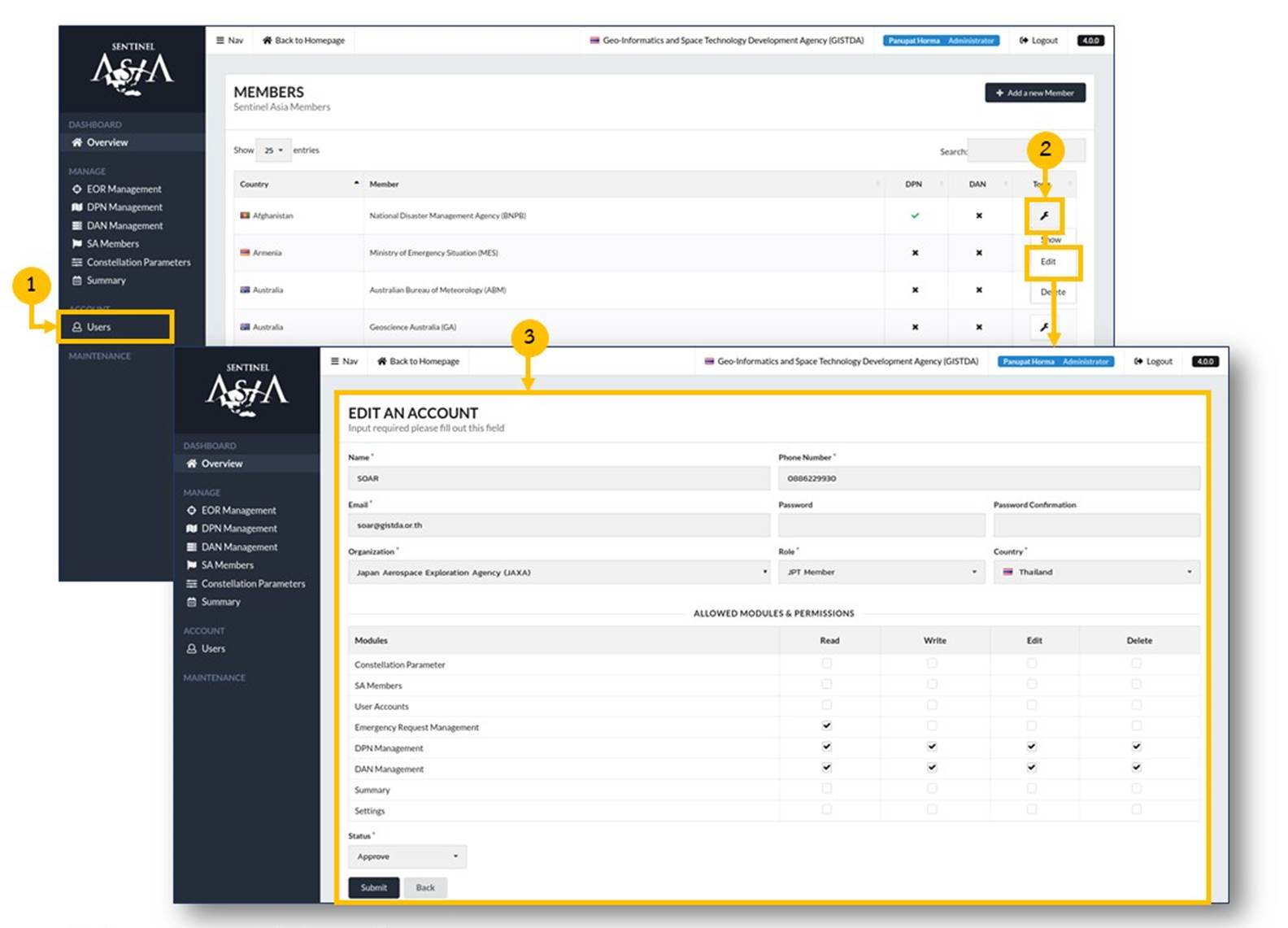Click Logout in the Edit page header

point(1153,361)
